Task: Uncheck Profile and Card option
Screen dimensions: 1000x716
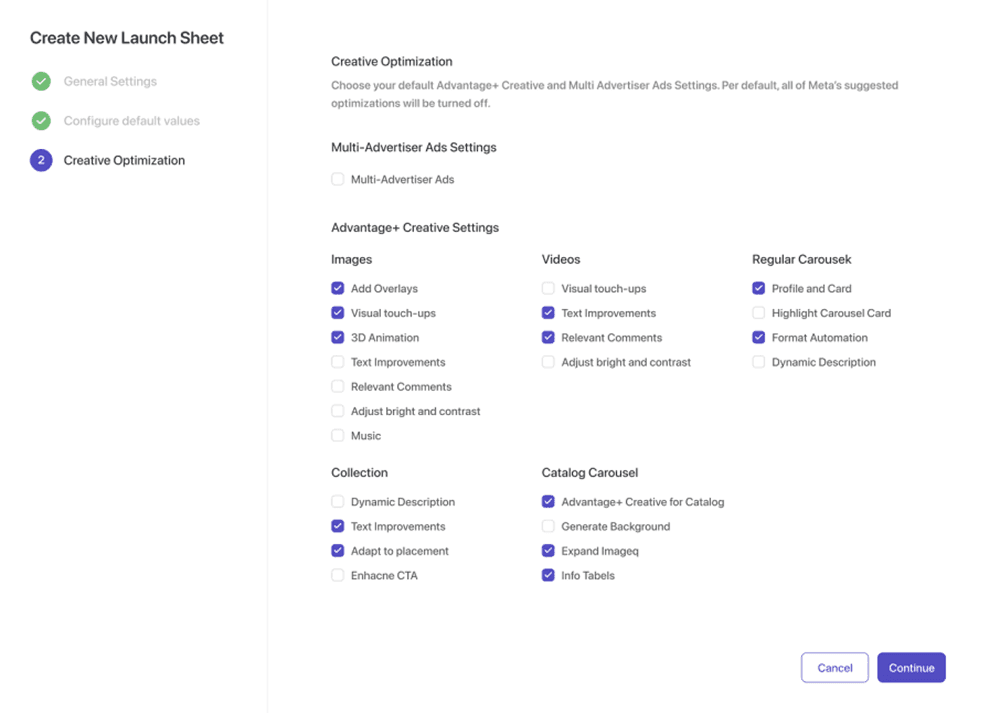Action: point(758,288)
